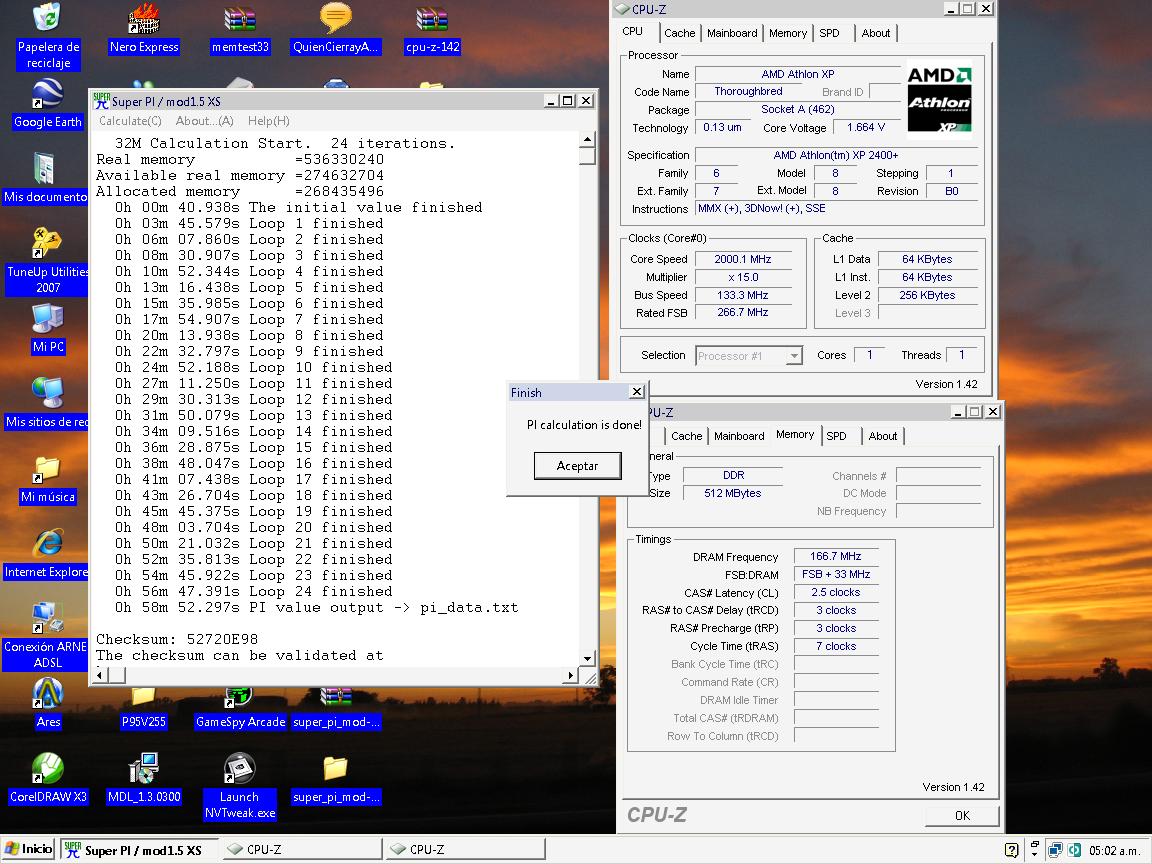The height and width of the screenshot is (864, 1152).
Task: Switch to SPD tab in upper CPU-Z window
Action: click(829, 33)
